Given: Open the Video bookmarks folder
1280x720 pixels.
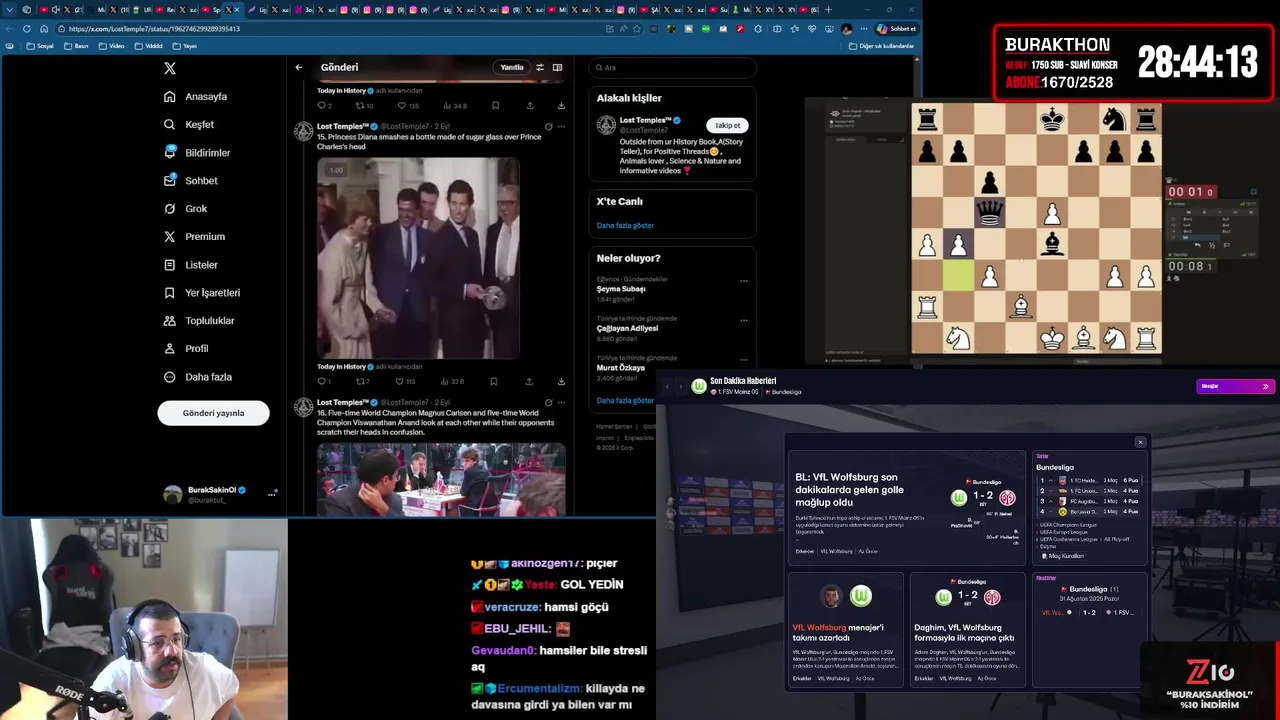Looking at the screenshot, I should click(112, 46).
